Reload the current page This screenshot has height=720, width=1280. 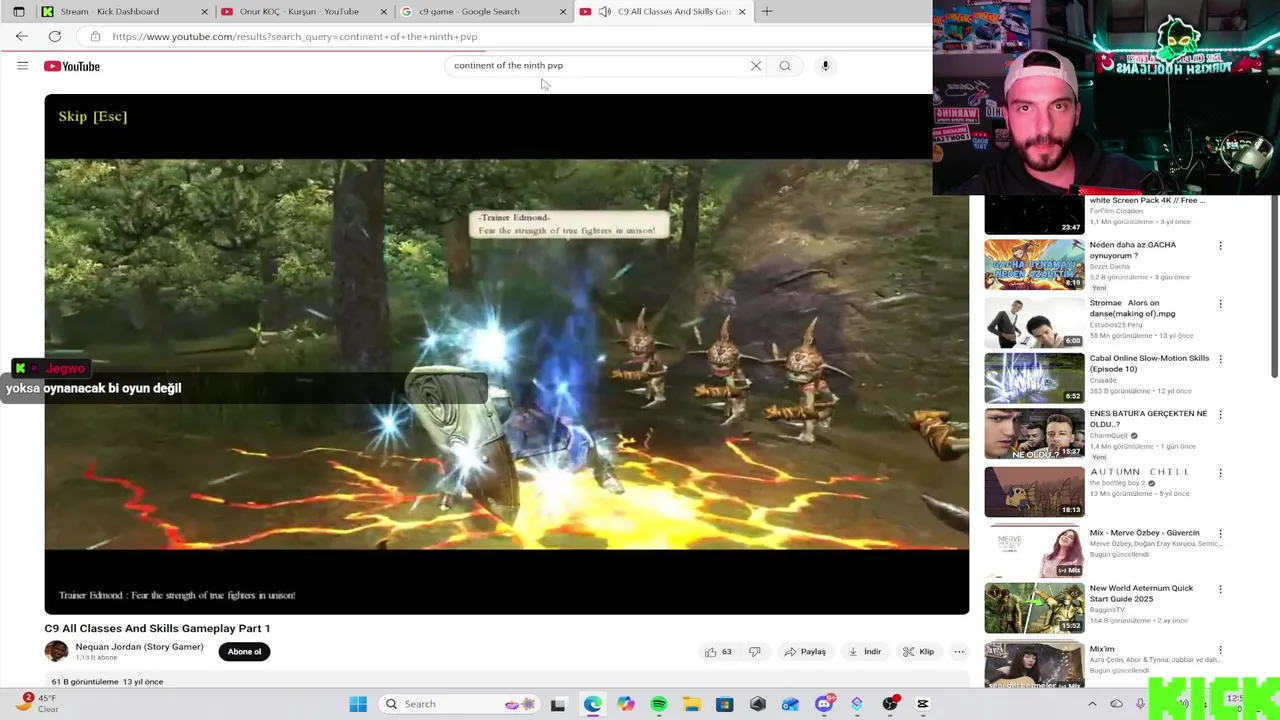click(x=55, y=36)
